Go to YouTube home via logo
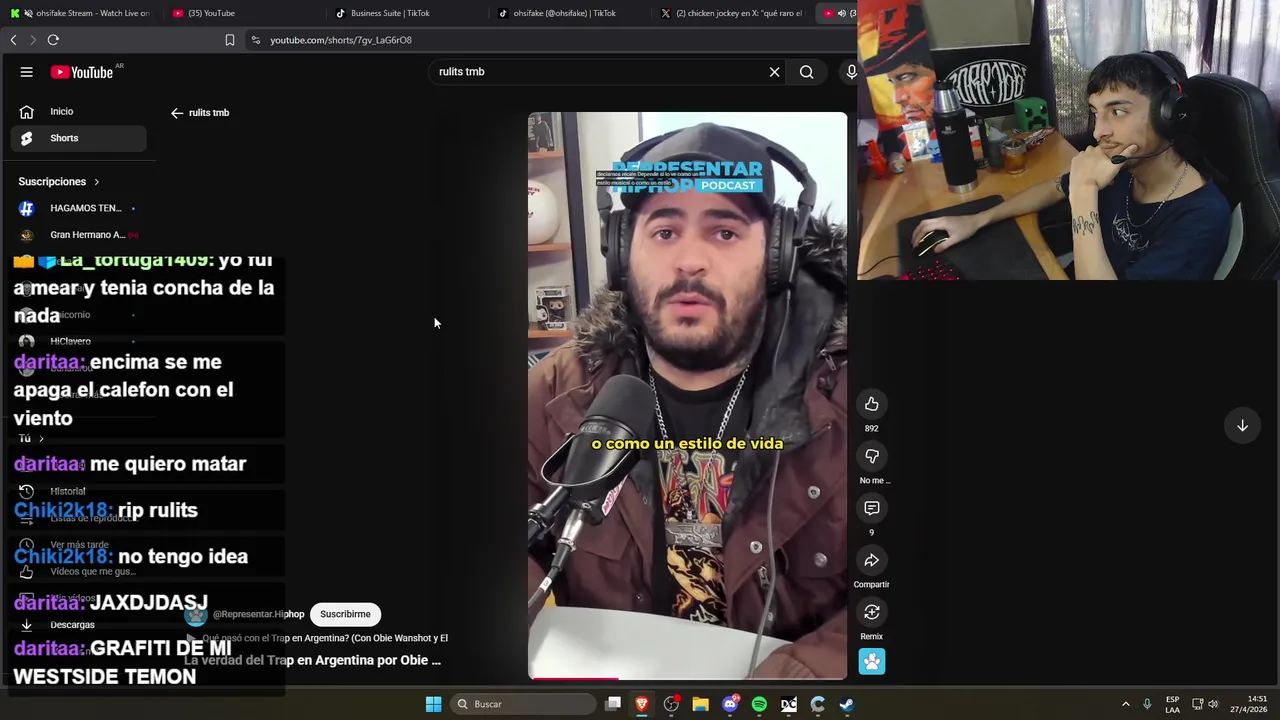 82,72
